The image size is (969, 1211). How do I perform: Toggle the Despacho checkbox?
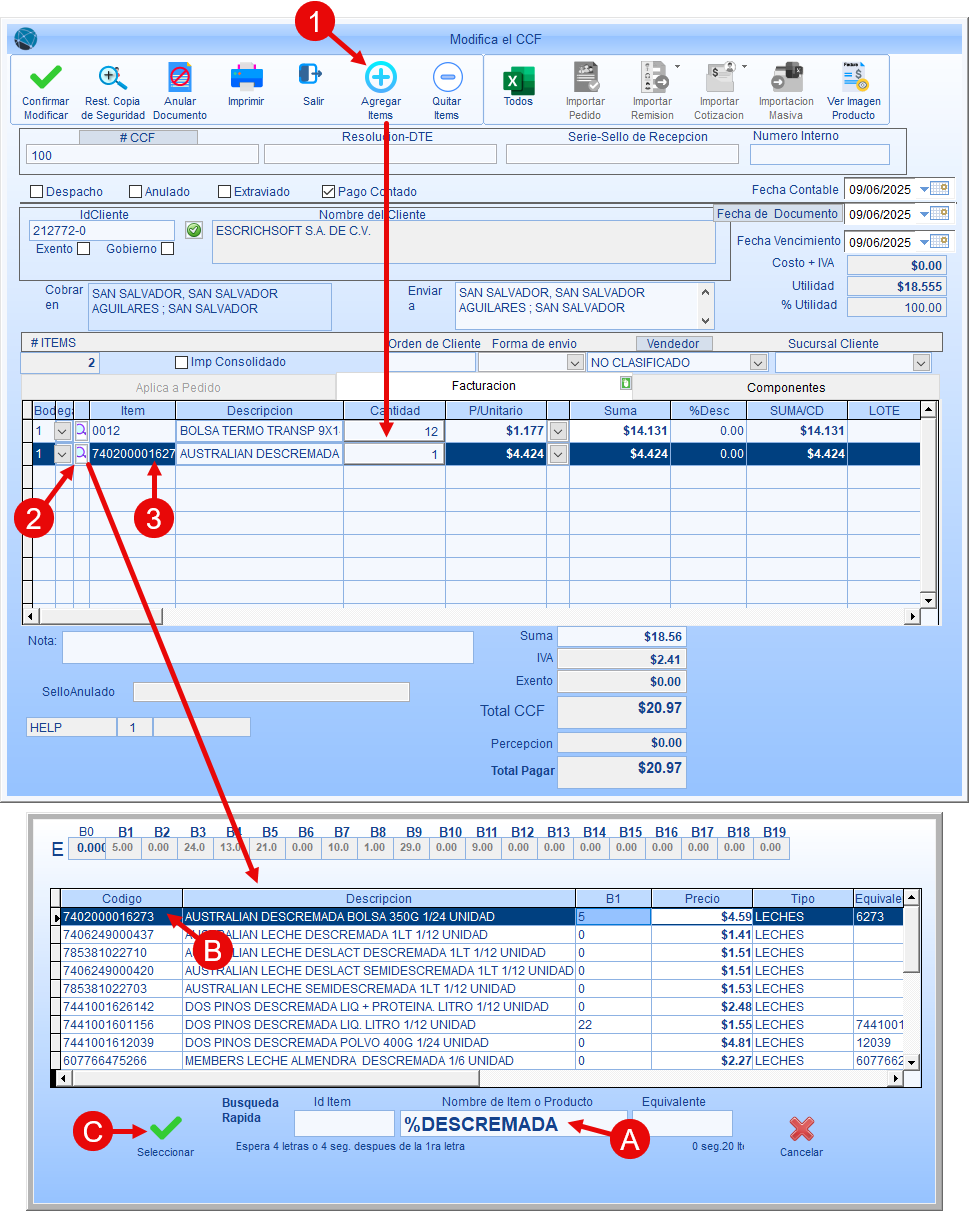[x=37, y=192]
